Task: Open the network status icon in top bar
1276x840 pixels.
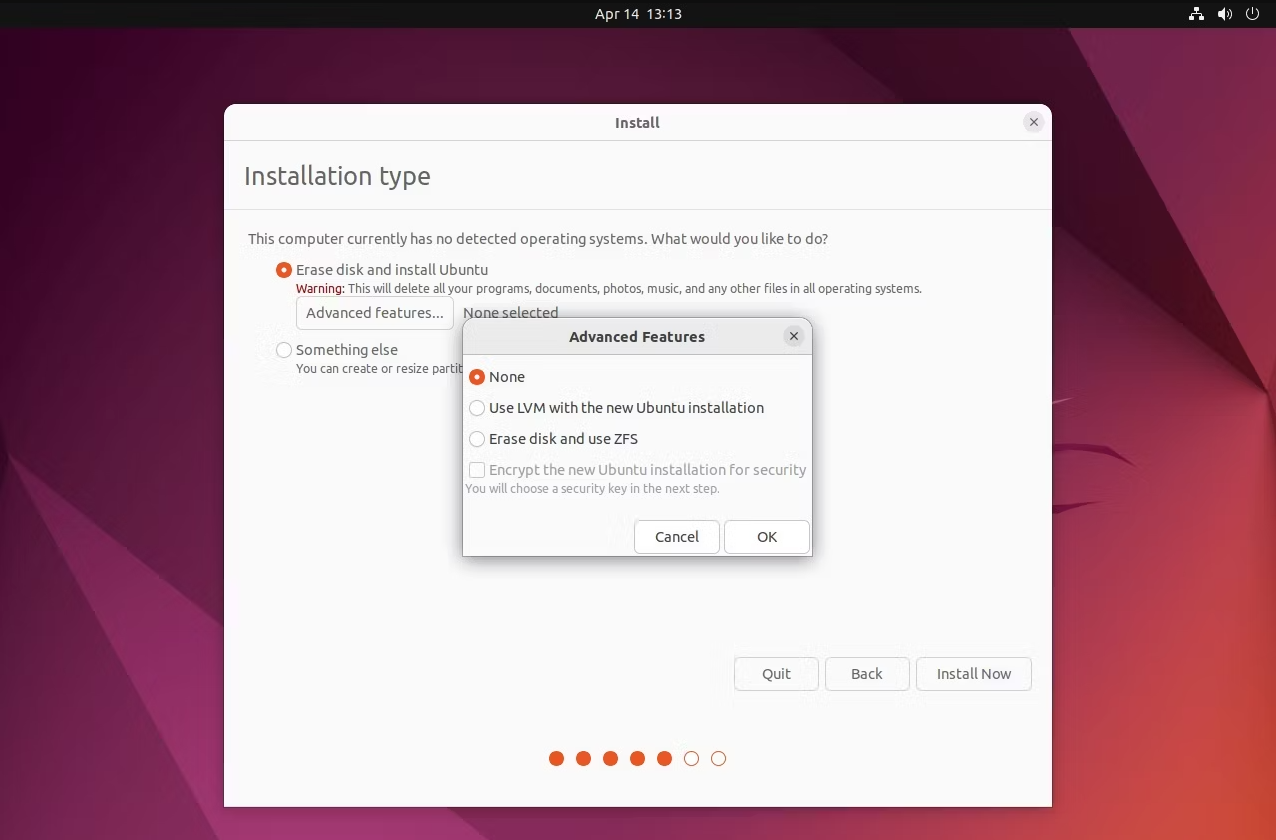Action: pos(1196,14)
